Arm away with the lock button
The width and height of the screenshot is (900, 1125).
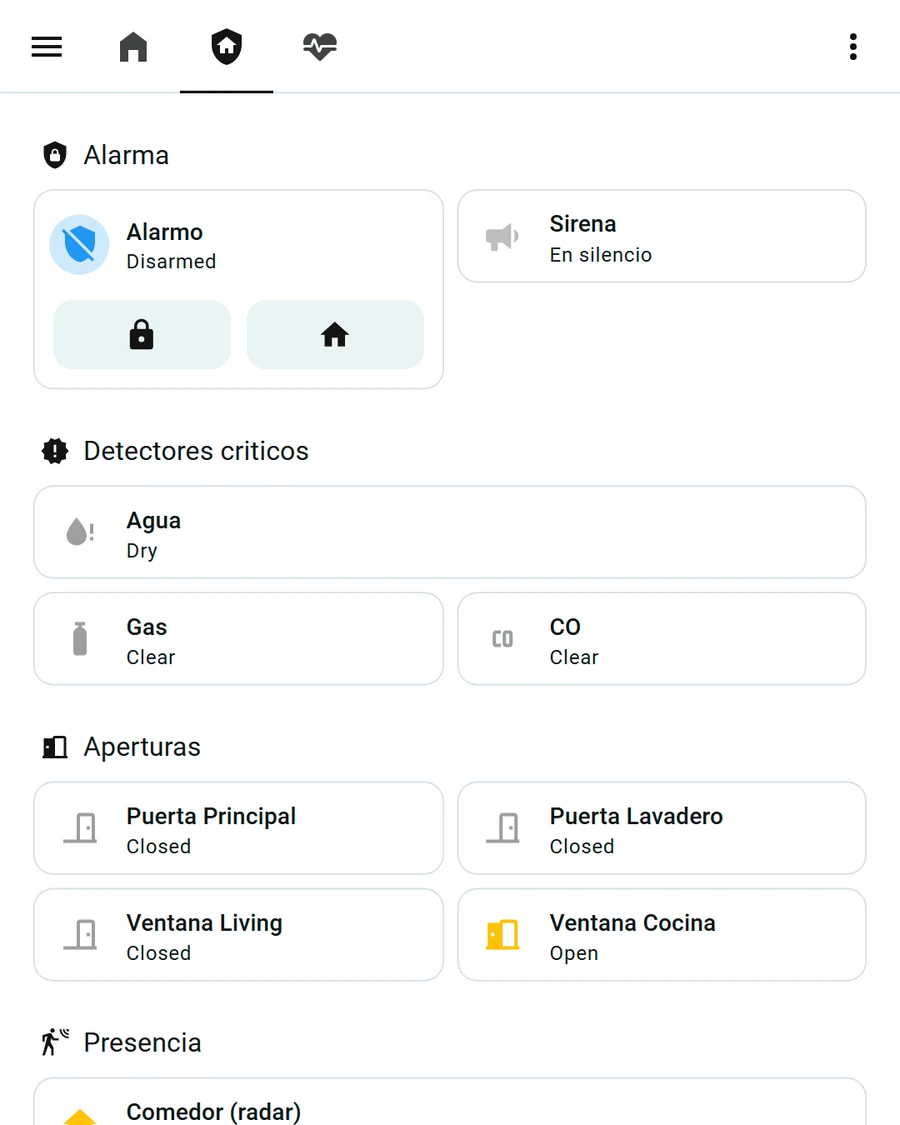pyautogui.click(x=142, y=335)
